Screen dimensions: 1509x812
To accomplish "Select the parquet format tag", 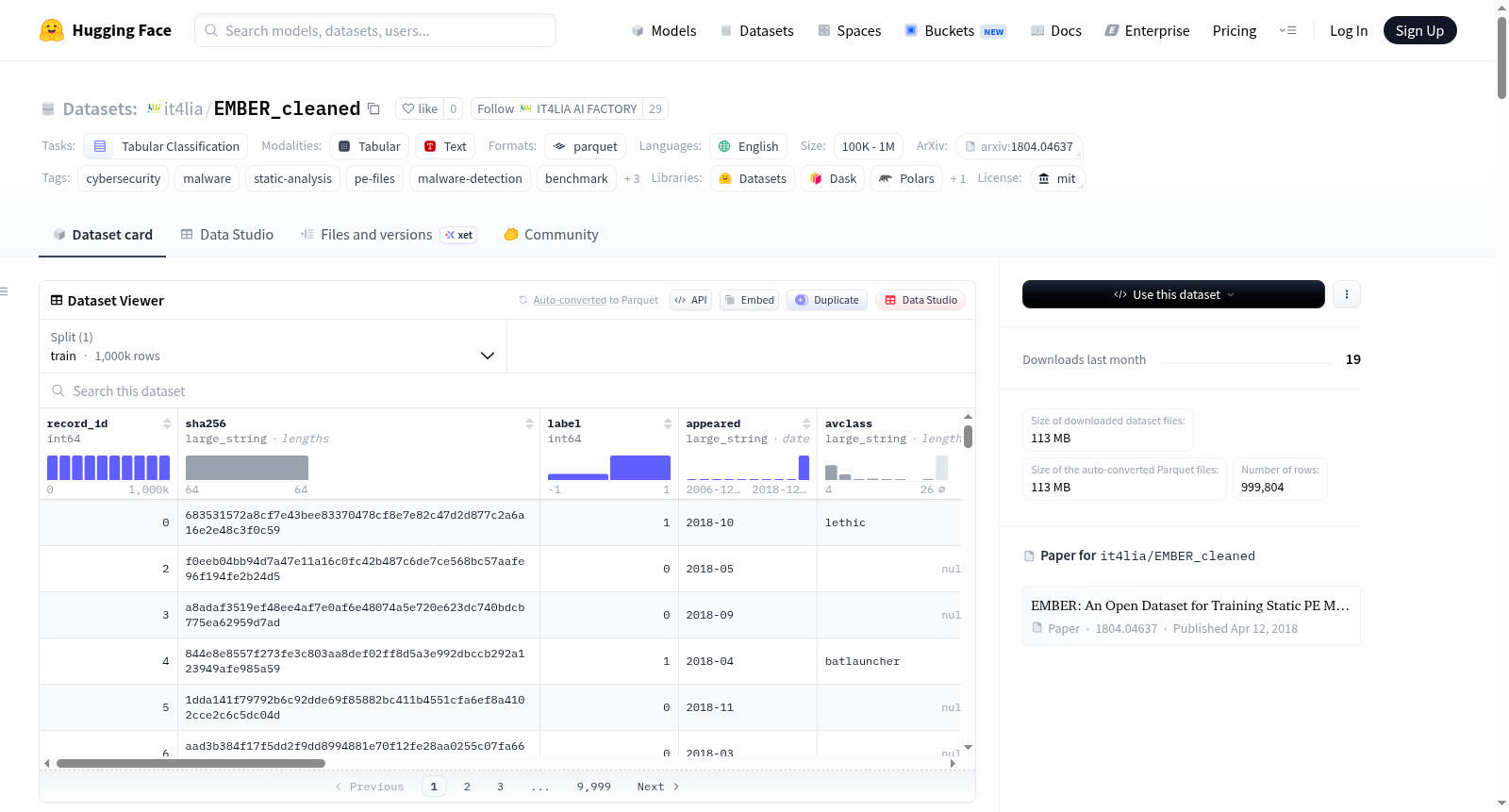I will [586, 146].
